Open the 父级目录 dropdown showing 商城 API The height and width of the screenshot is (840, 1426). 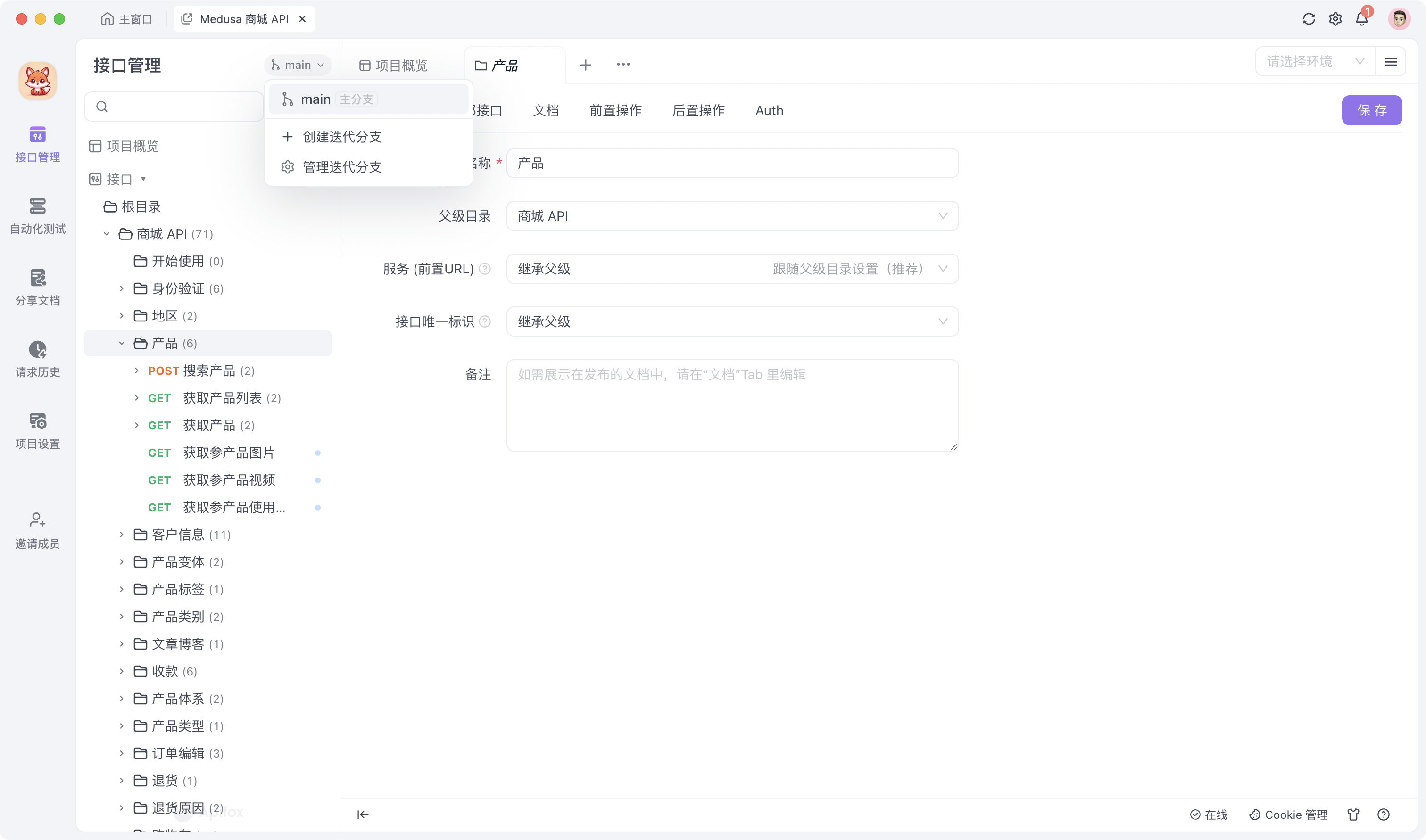pos(732,216)
